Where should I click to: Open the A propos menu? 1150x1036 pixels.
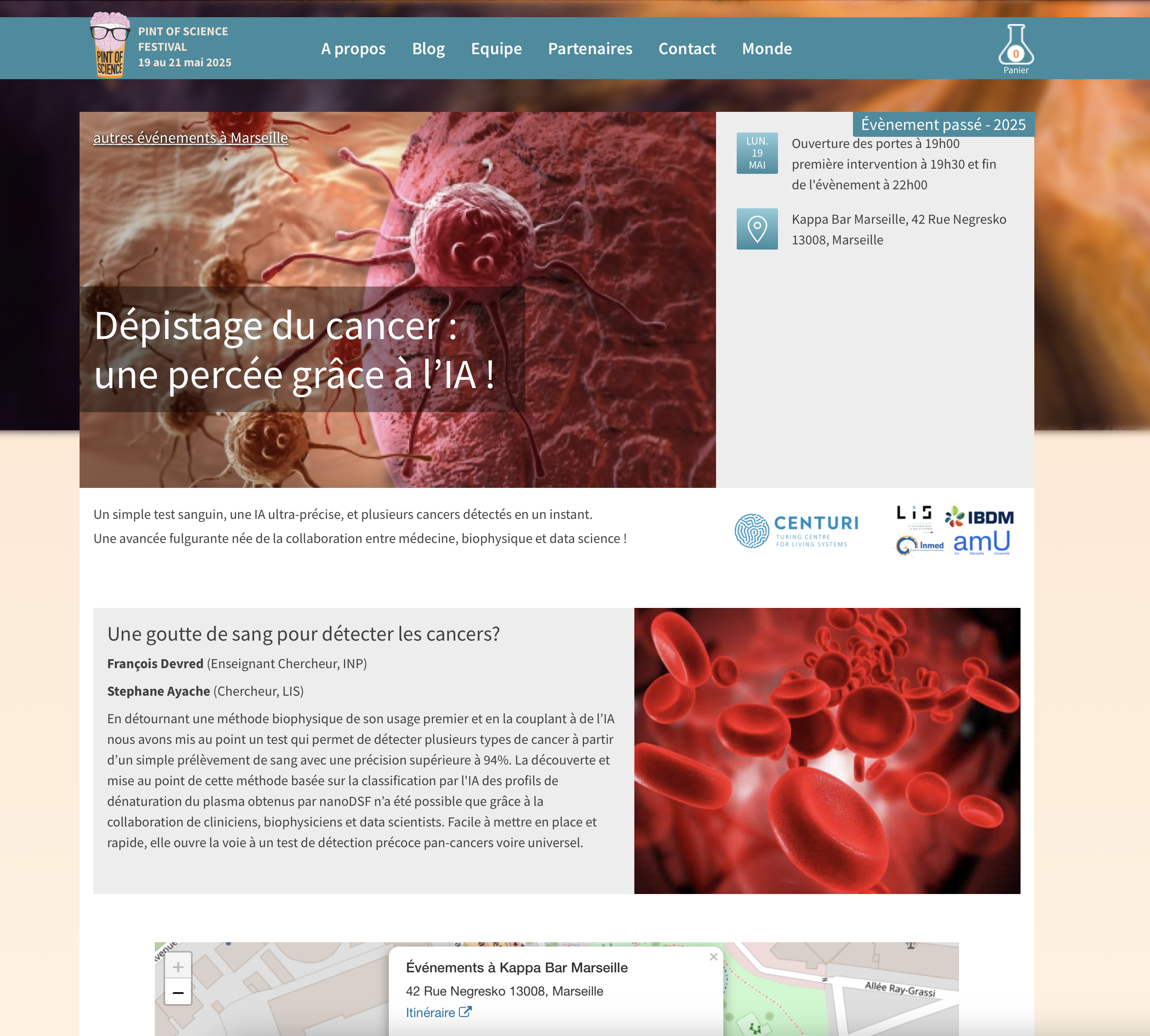[x=353, y=49]
